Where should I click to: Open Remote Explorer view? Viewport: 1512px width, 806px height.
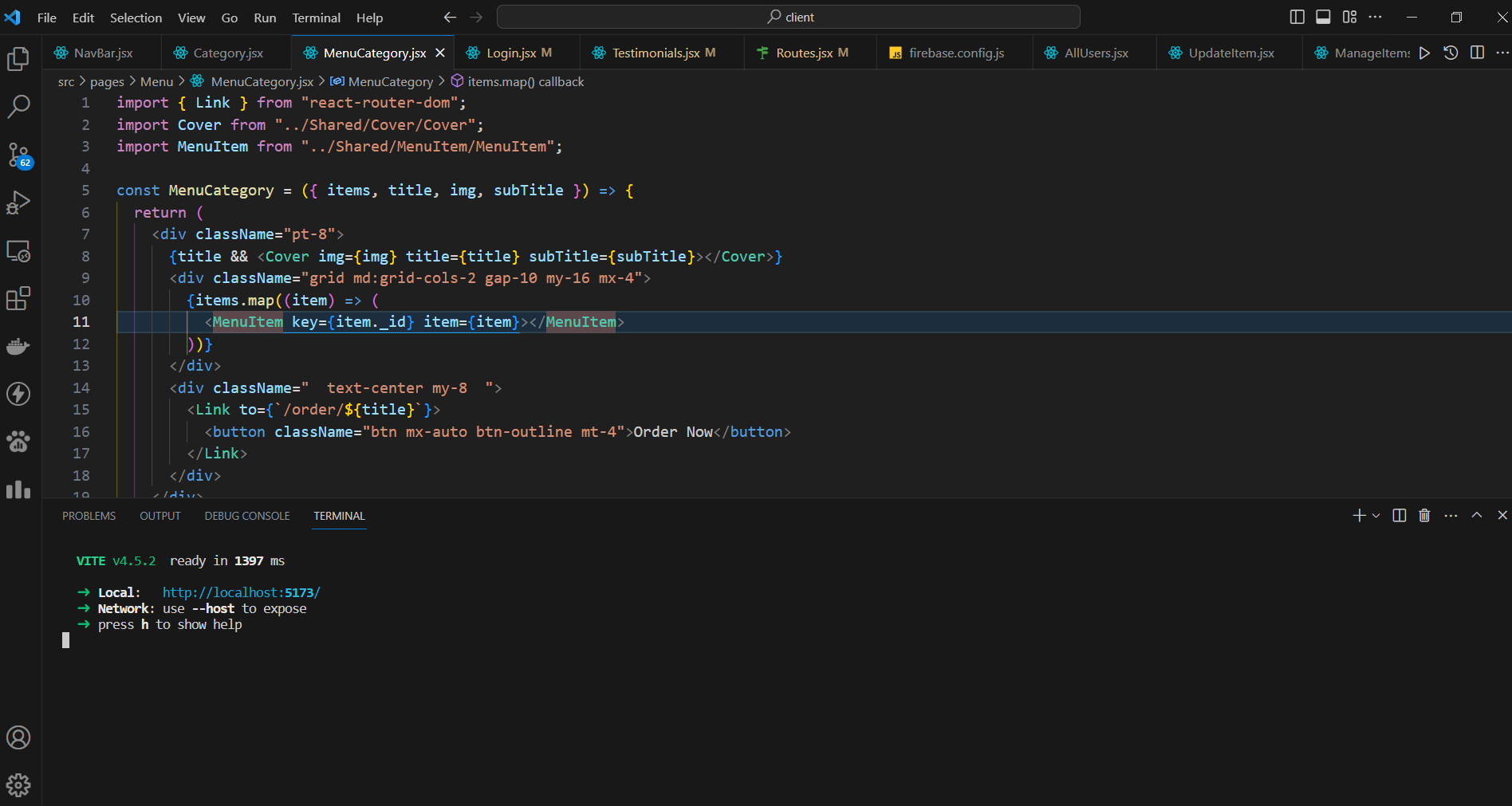tap(18, 250)
